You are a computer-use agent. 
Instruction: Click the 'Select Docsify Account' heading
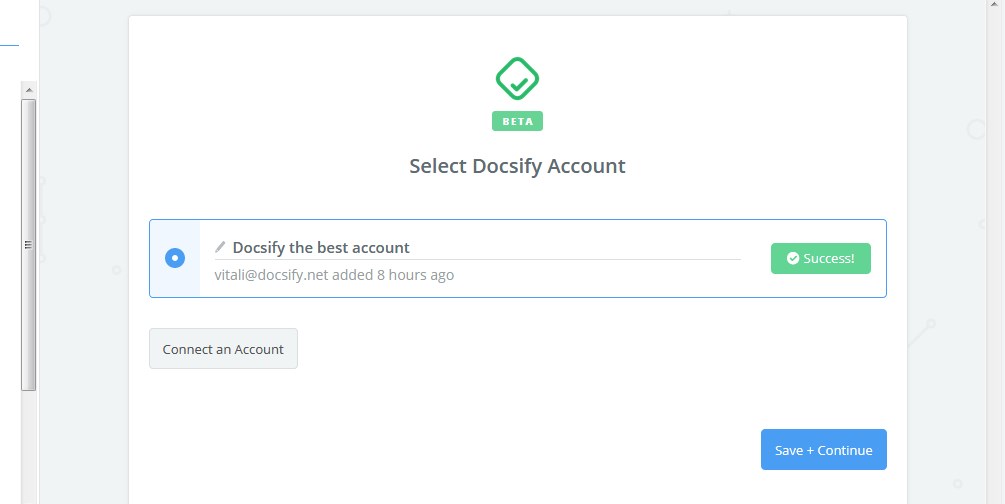(517, 165)
